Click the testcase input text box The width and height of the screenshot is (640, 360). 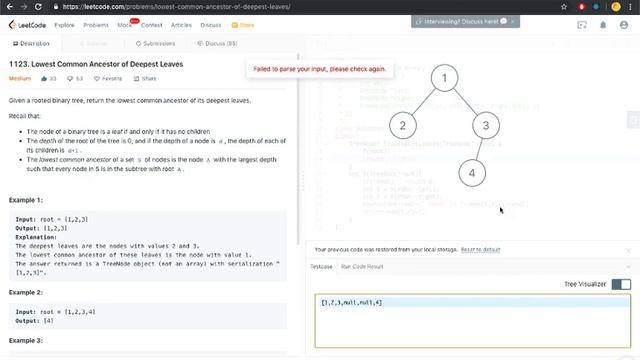click(x=472, y=321)
